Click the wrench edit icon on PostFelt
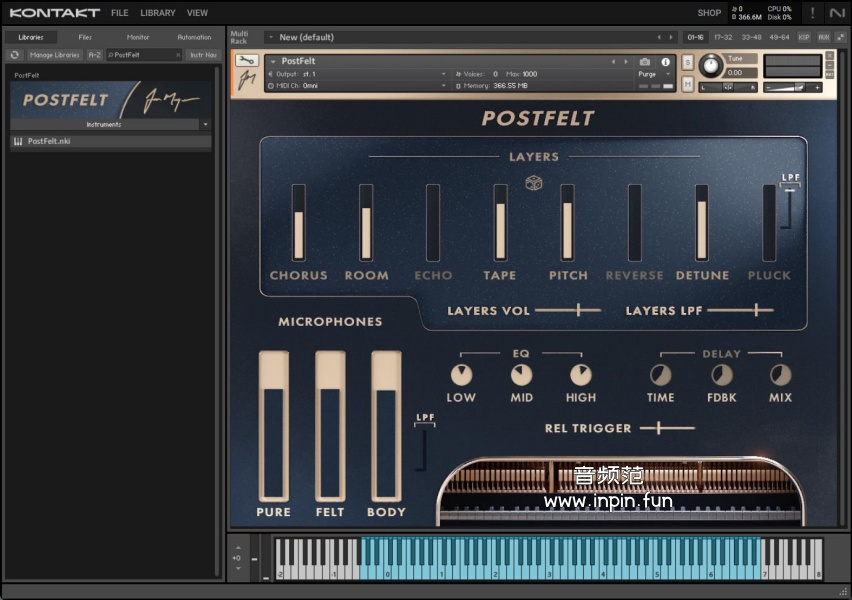The image size is (852, 600). pyautogui.click(x=246, y=61)
